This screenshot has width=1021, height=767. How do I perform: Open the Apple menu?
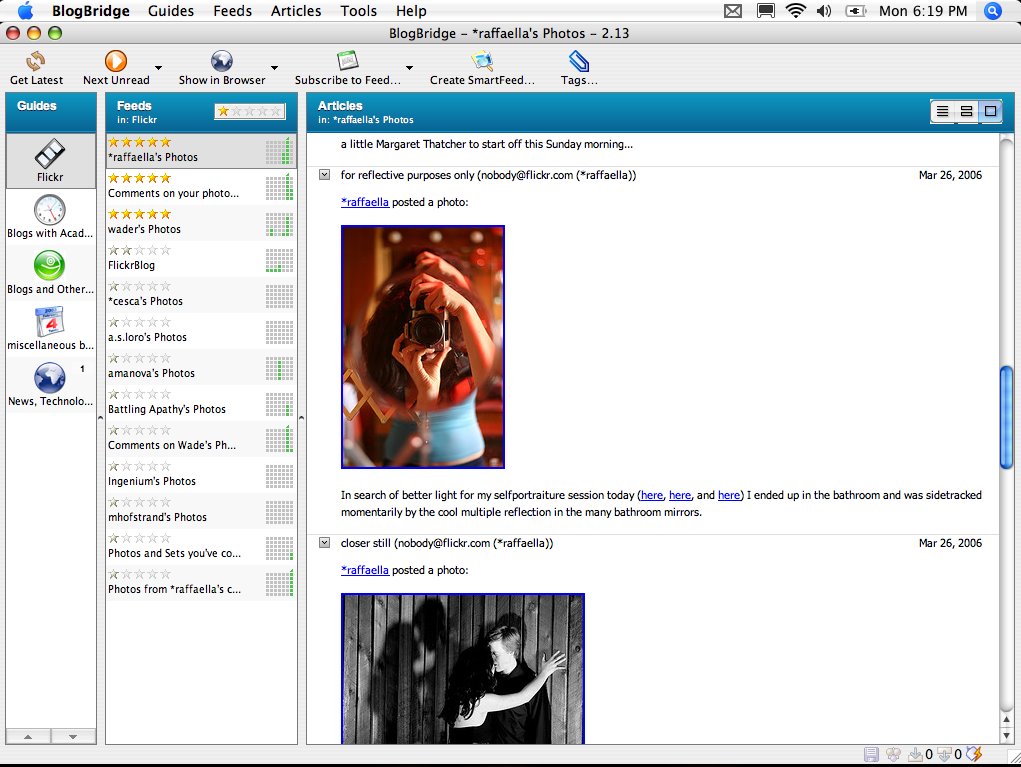25,11
